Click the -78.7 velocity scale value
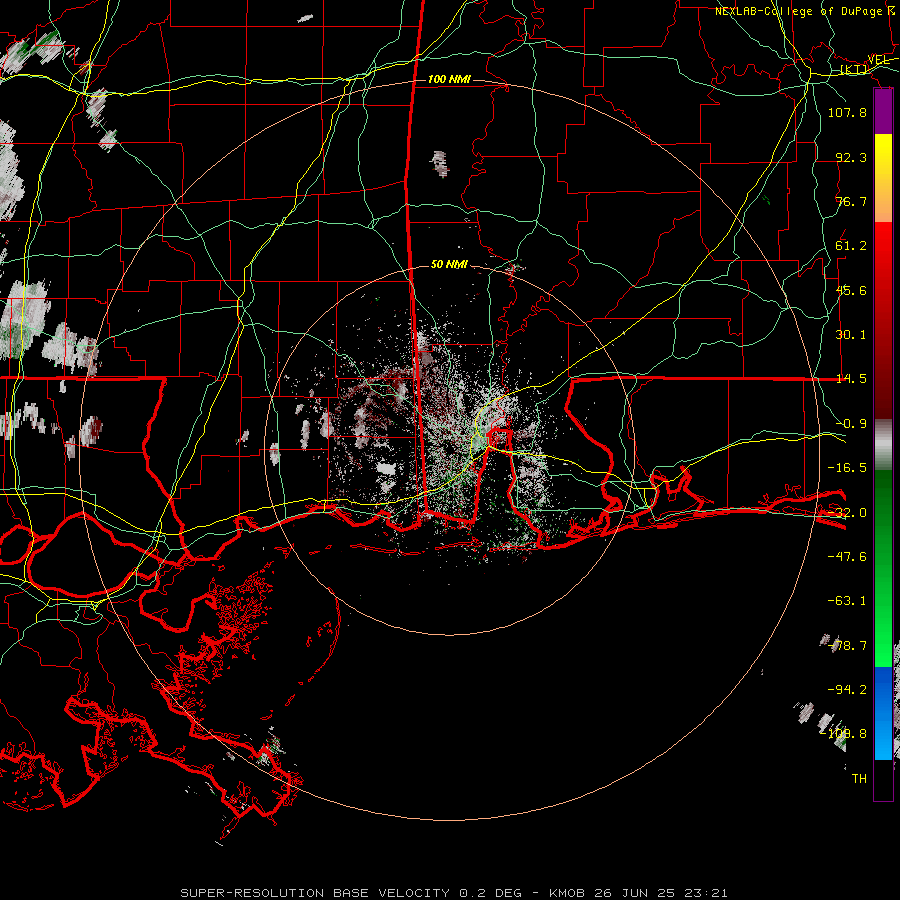This screenshot has width=900, height=900. 847,646
